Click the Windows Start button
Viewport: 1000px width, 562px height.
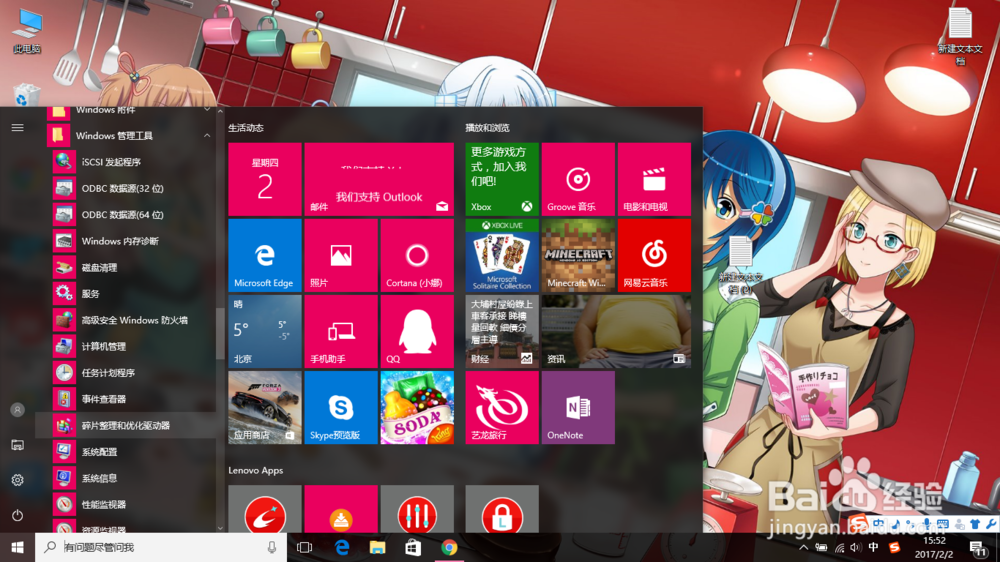(x=17, y=547)
